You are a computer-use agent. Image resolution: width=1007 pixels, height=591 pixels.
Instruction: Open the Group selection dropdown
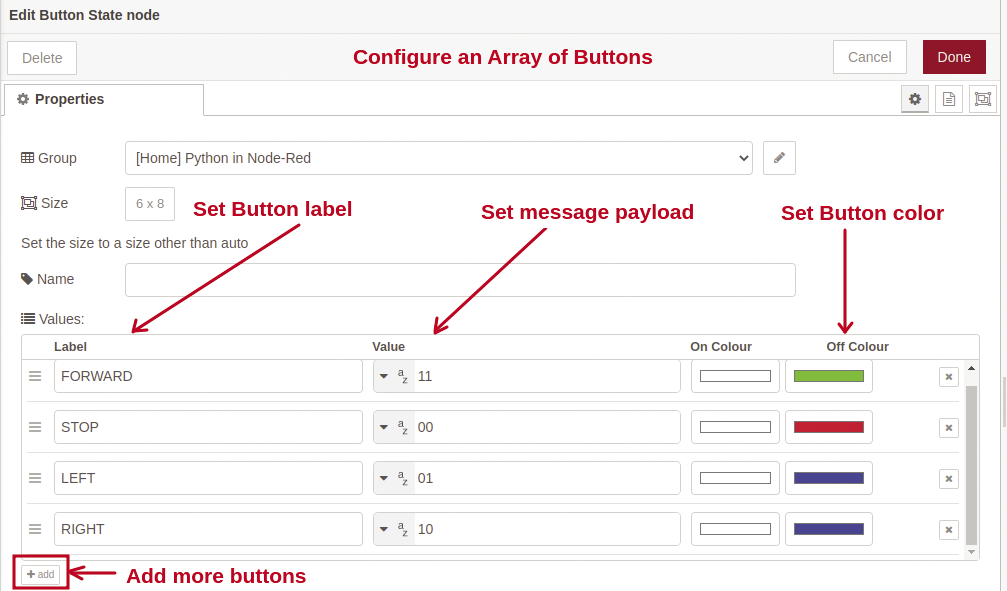point(439,158)
